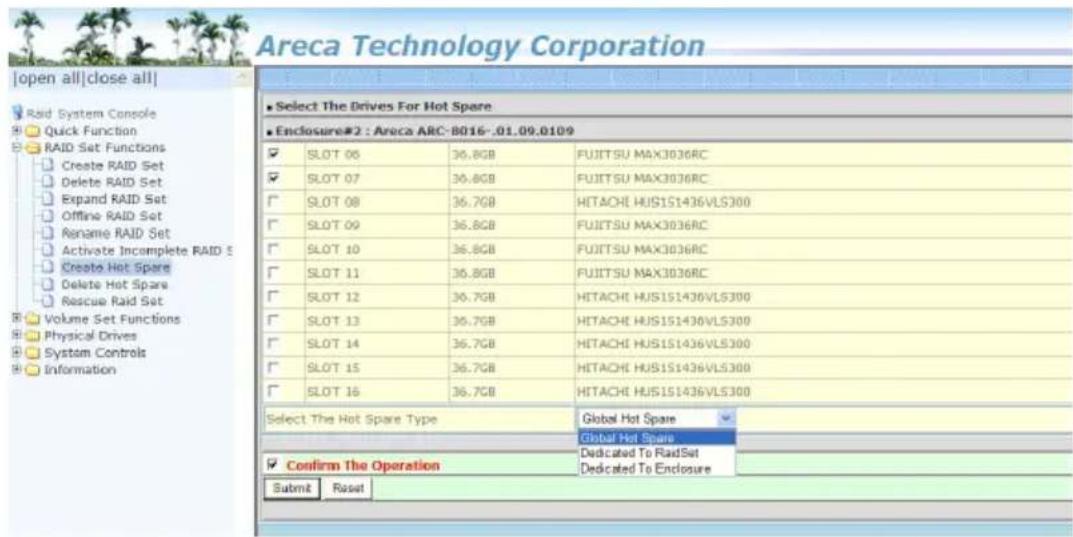Click the Submit button
Screen dimensions: 1073x537
pyautogui.click(x=292, y=488)
